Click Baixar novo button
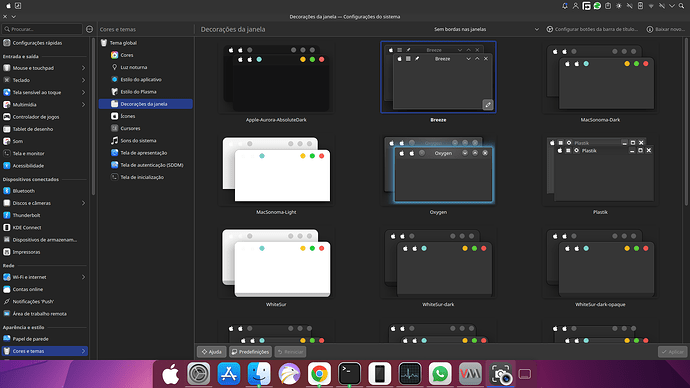The height and width of the screenshot is (388, 690). (666, 29)
